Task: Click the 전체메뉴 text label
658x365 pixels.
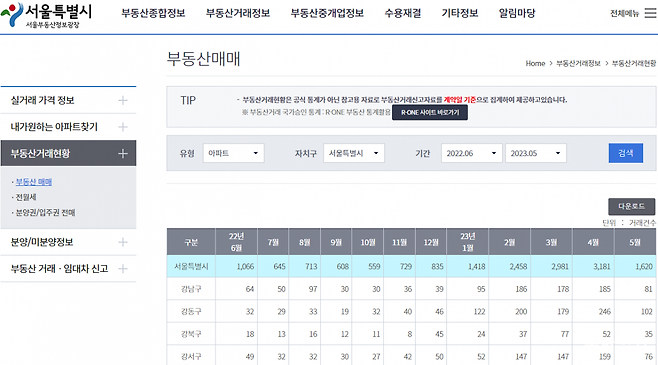Action: 624,13
